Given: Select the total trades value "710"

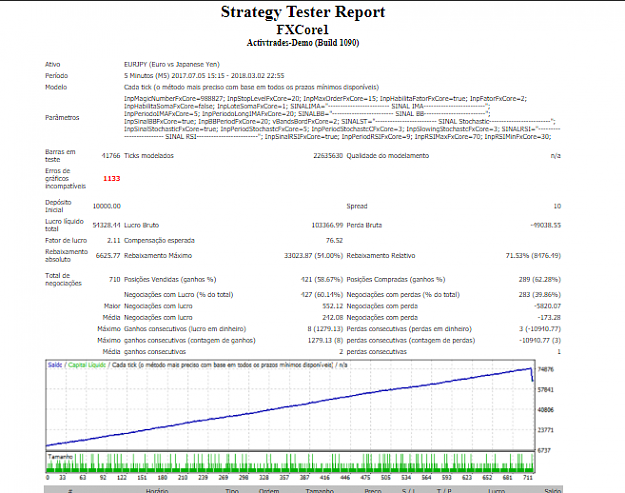Looking at the screenshot, I should tap(115, 280).
